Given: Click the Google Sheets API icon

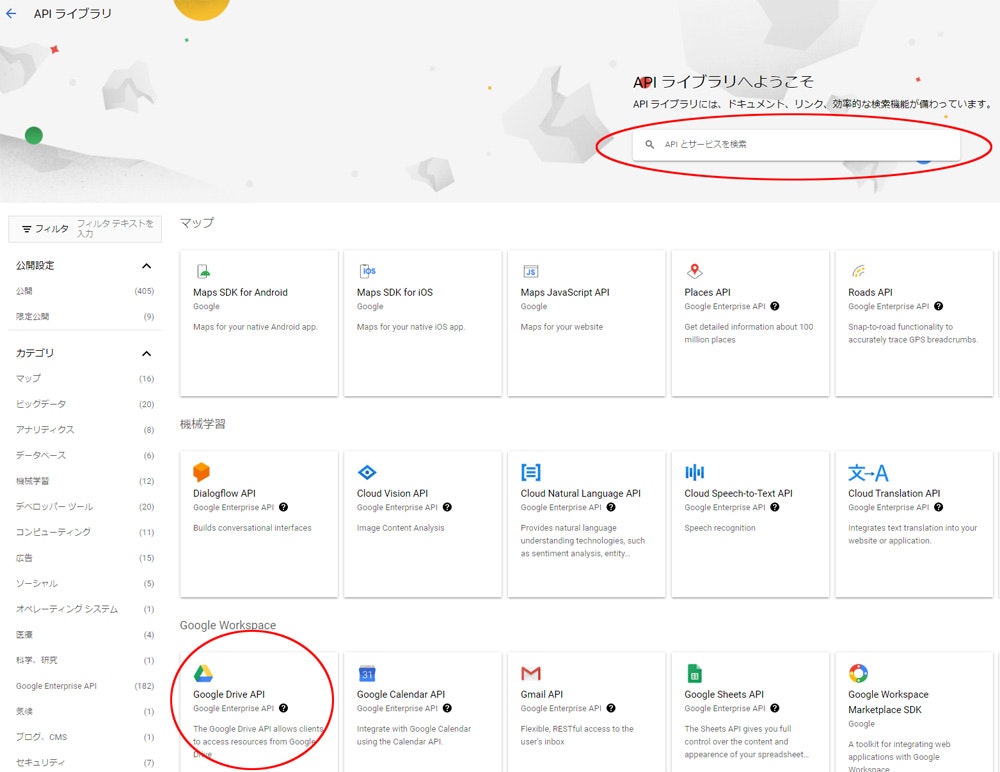Looking at the screenshot, I should coord(694,673).
